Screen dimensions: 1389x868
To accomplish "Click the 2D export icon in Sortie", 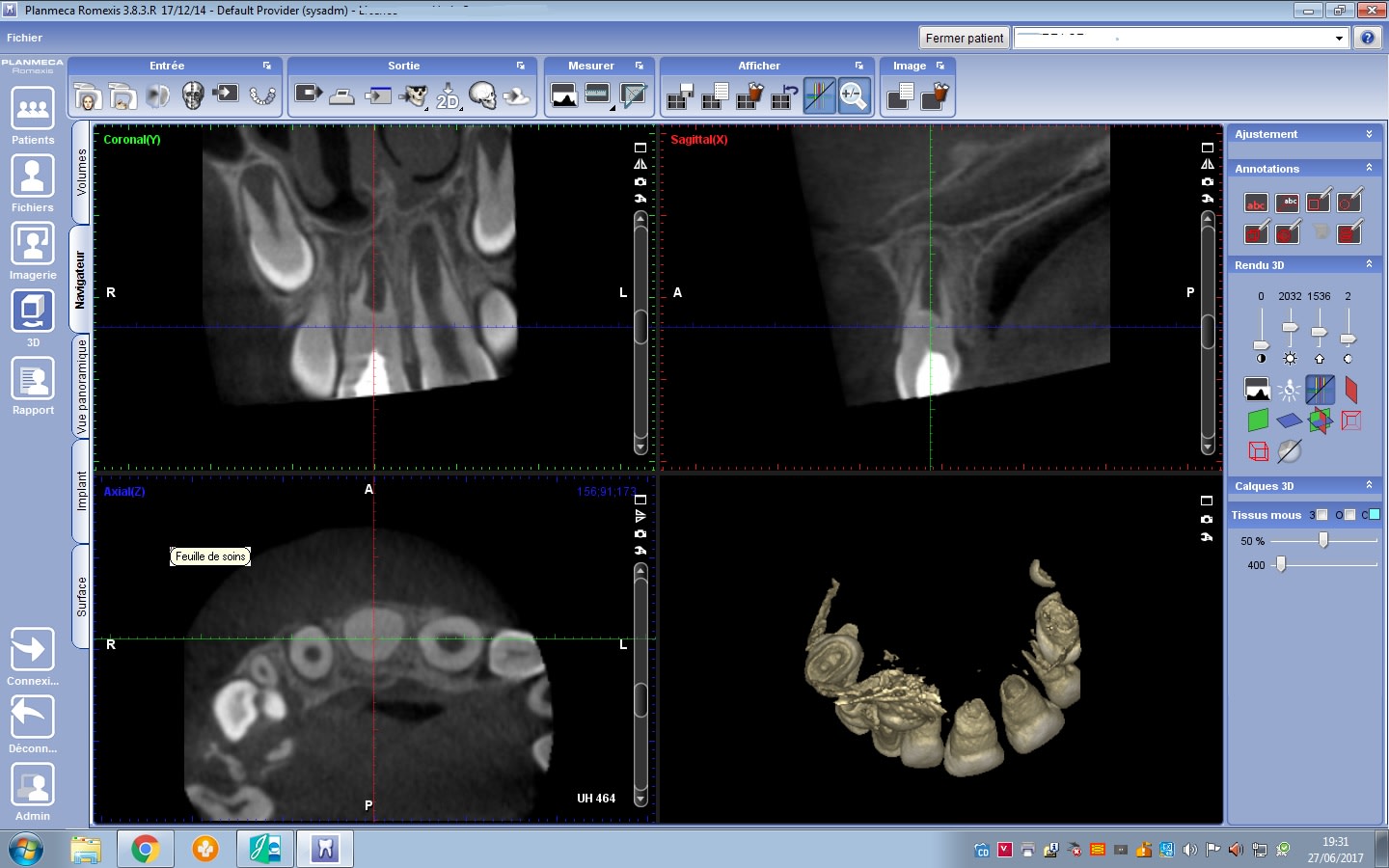I will point(448,95).
